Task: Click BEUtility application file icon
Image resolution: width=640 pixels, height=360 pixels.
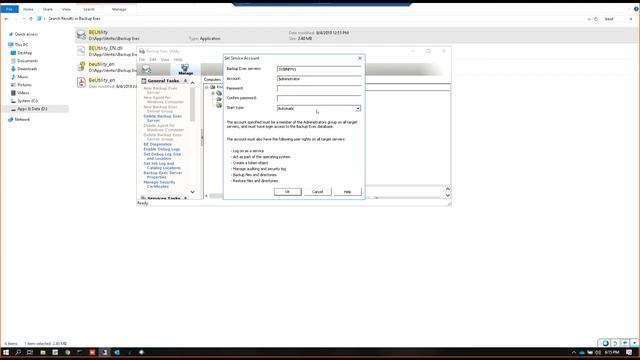Action: (81, 35)
